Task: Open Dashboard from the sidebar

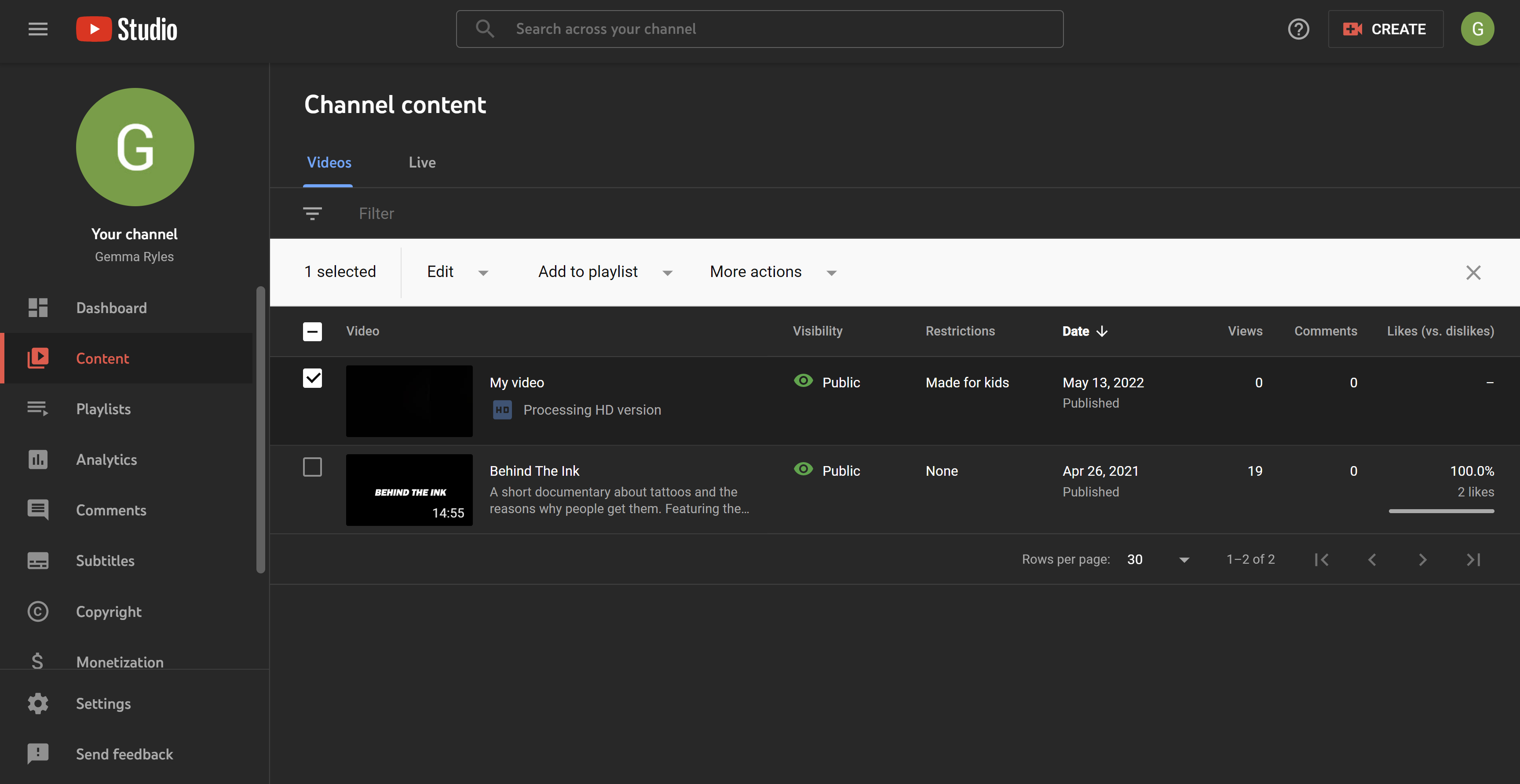Action: pyautogui.click(x=126, y=307)
